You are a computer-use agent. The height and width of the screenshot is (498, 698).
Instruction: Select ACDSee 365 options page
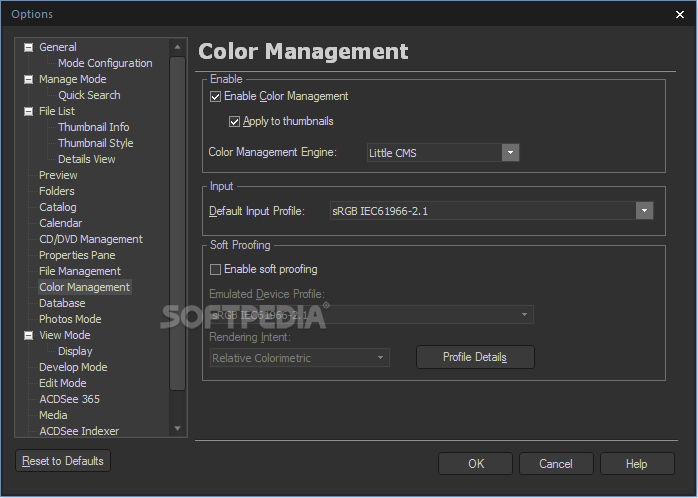point(69,399)
